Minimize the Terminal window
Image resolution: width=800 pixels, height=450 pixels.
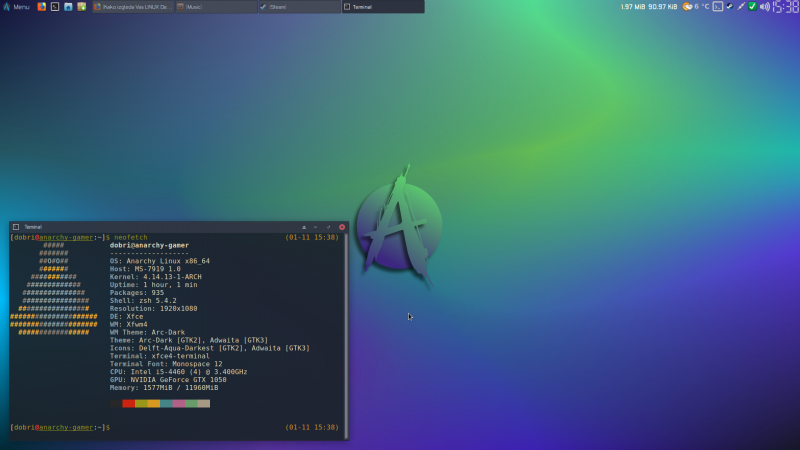click(316, 227)
